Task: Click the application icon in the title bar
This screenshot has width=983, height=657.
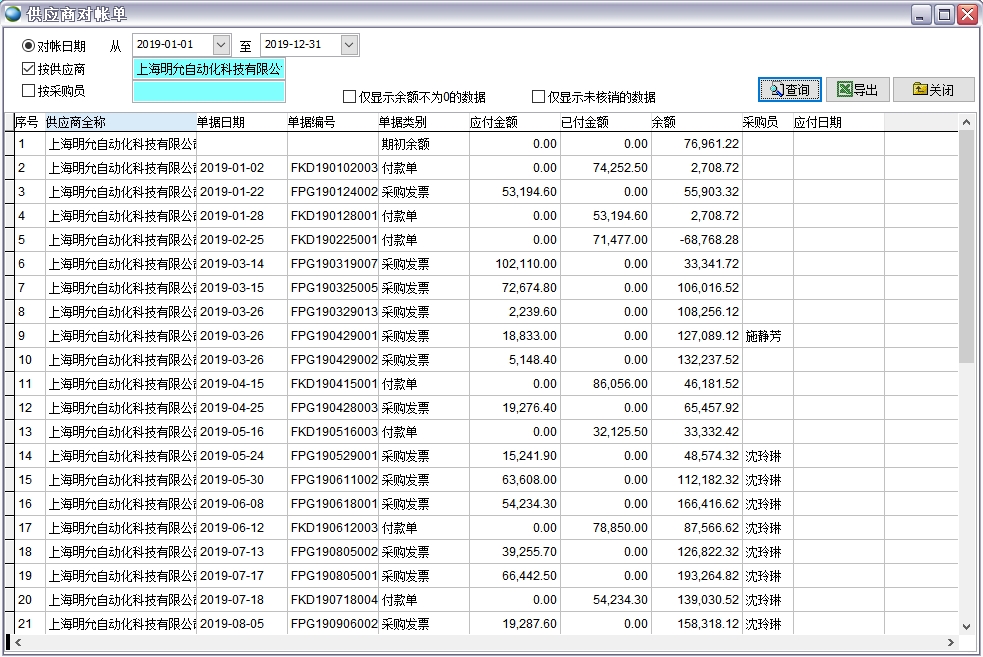Action: (x=11, y=11)
